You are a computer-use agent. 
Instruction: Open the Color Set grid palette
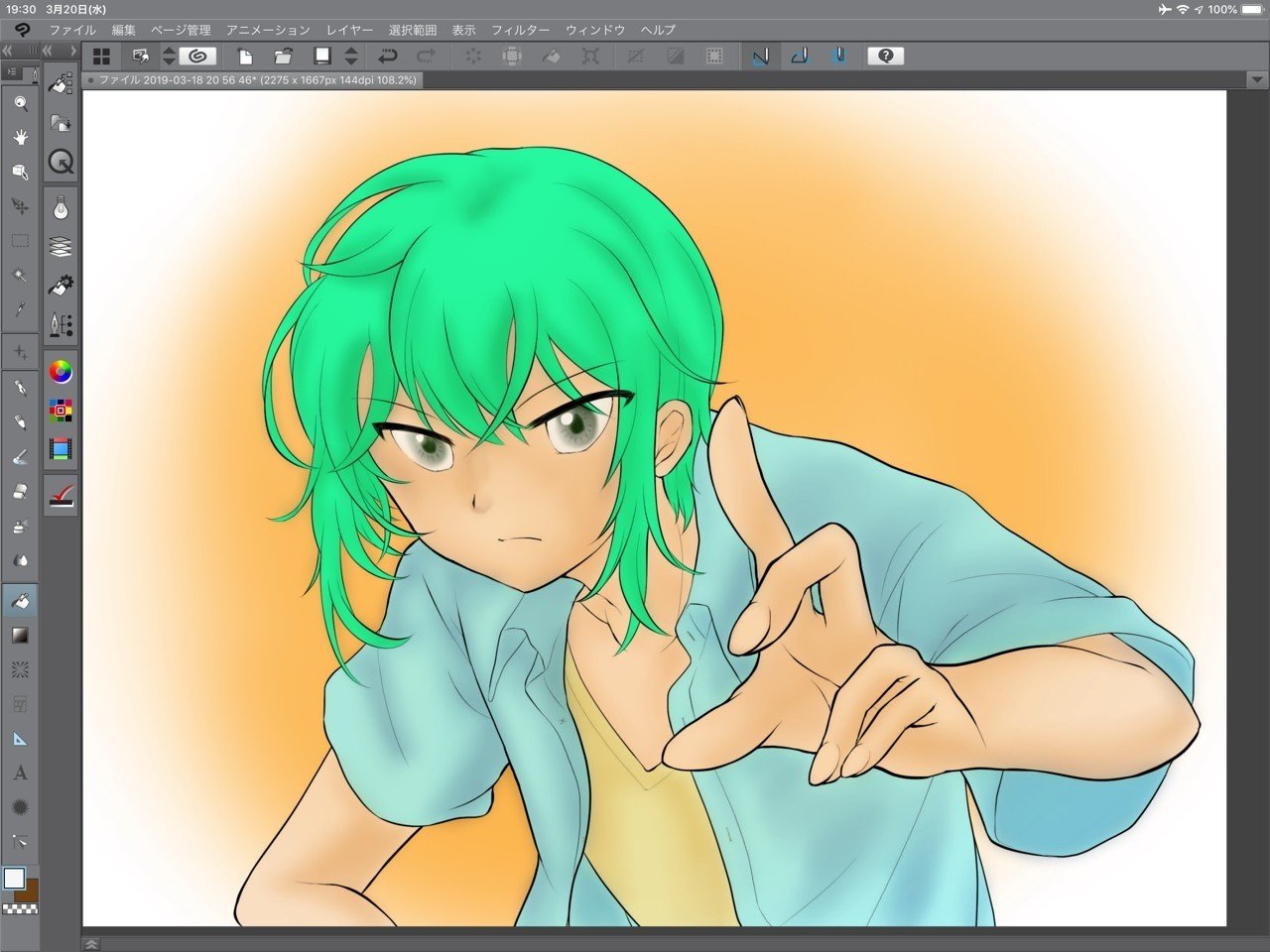[x=61, y=411]
